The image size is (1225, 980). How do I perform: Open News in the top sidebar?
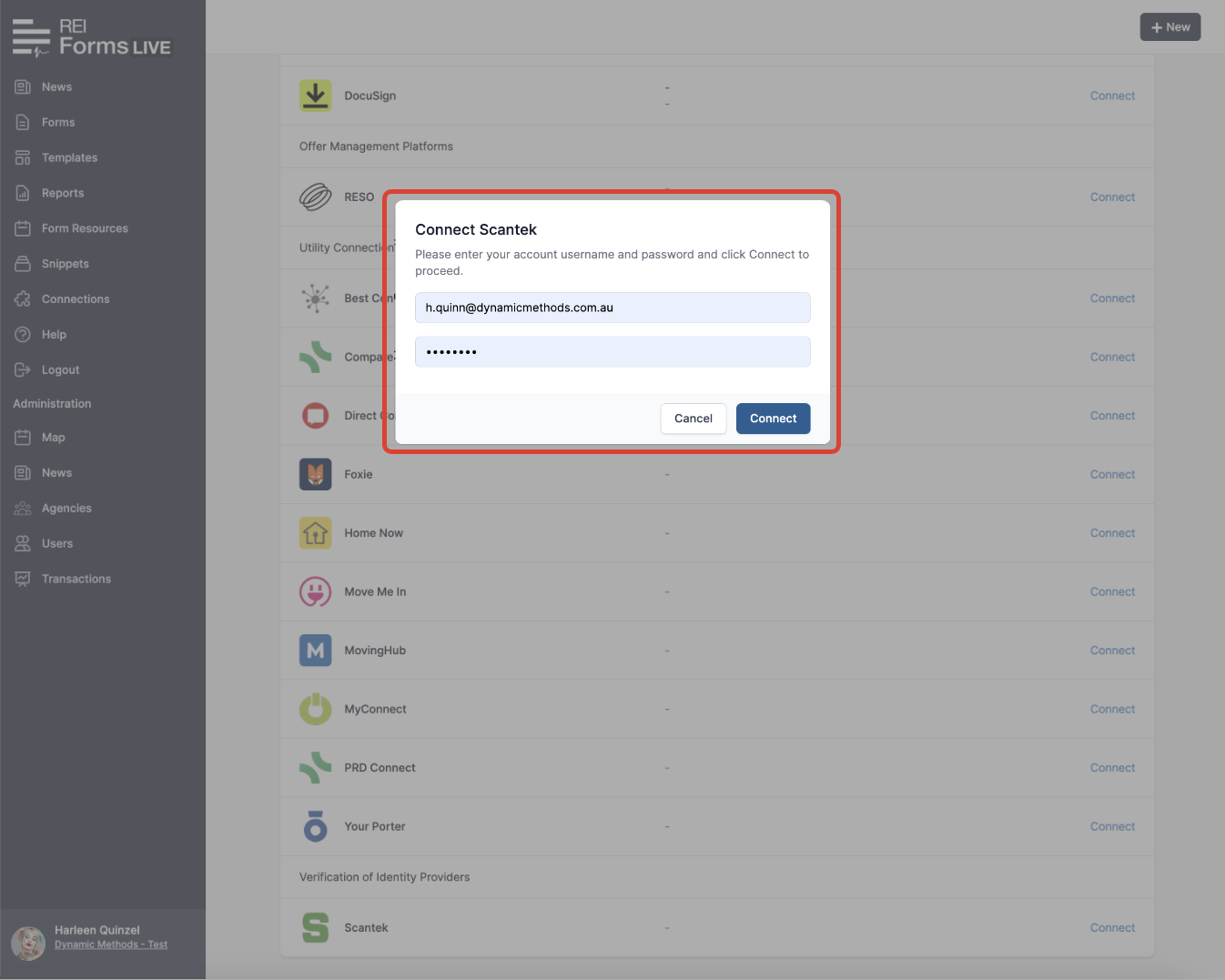56,87
